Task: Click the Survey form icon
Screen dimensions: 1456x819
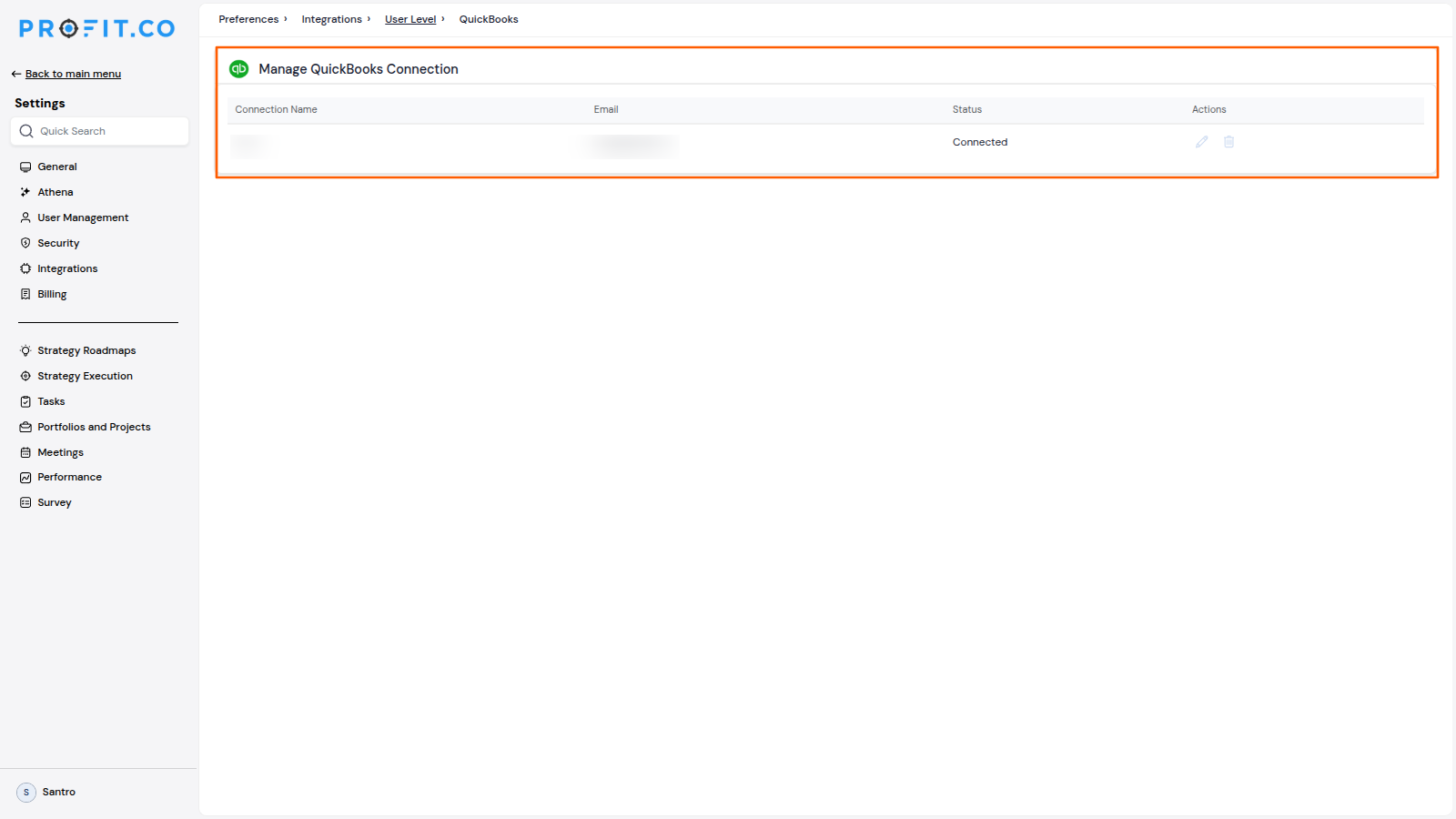Action: 25,502
